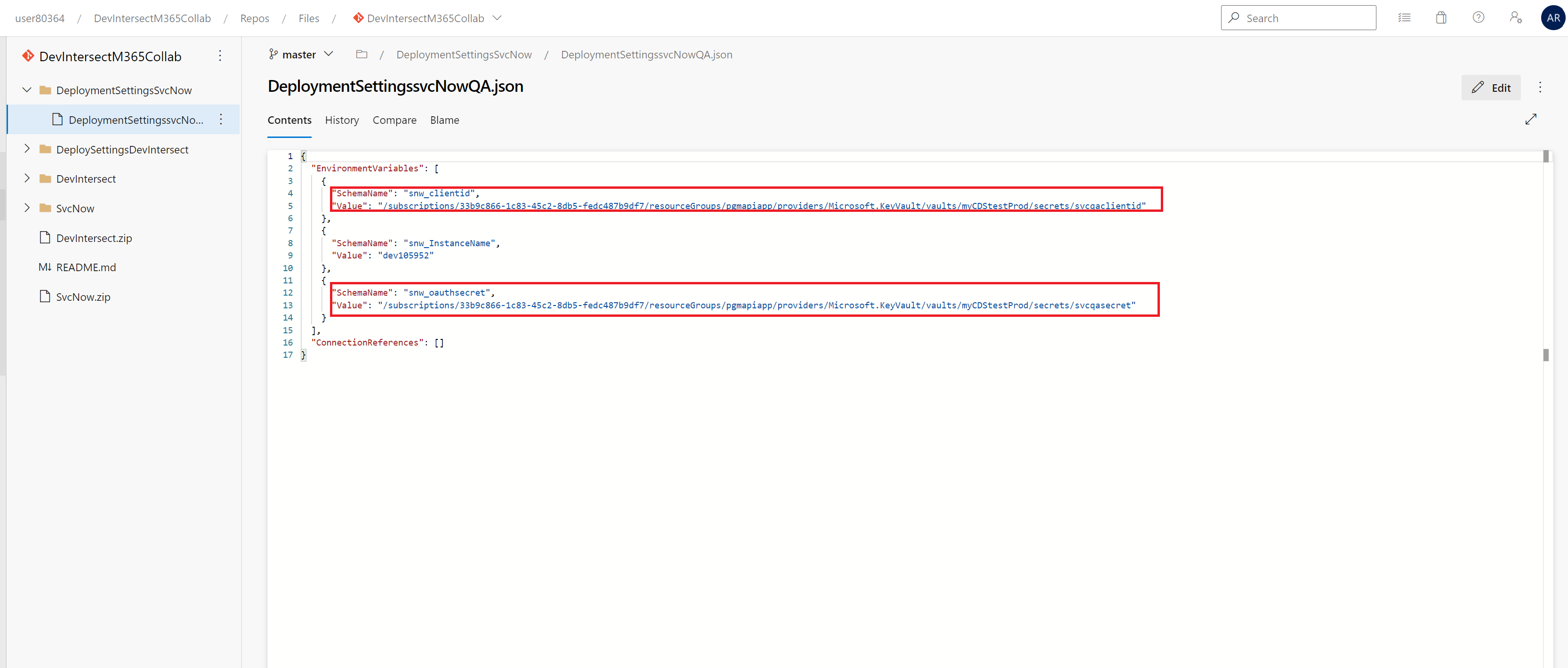Click the Edit button

pyautogui.click(x=1491, y=87)
